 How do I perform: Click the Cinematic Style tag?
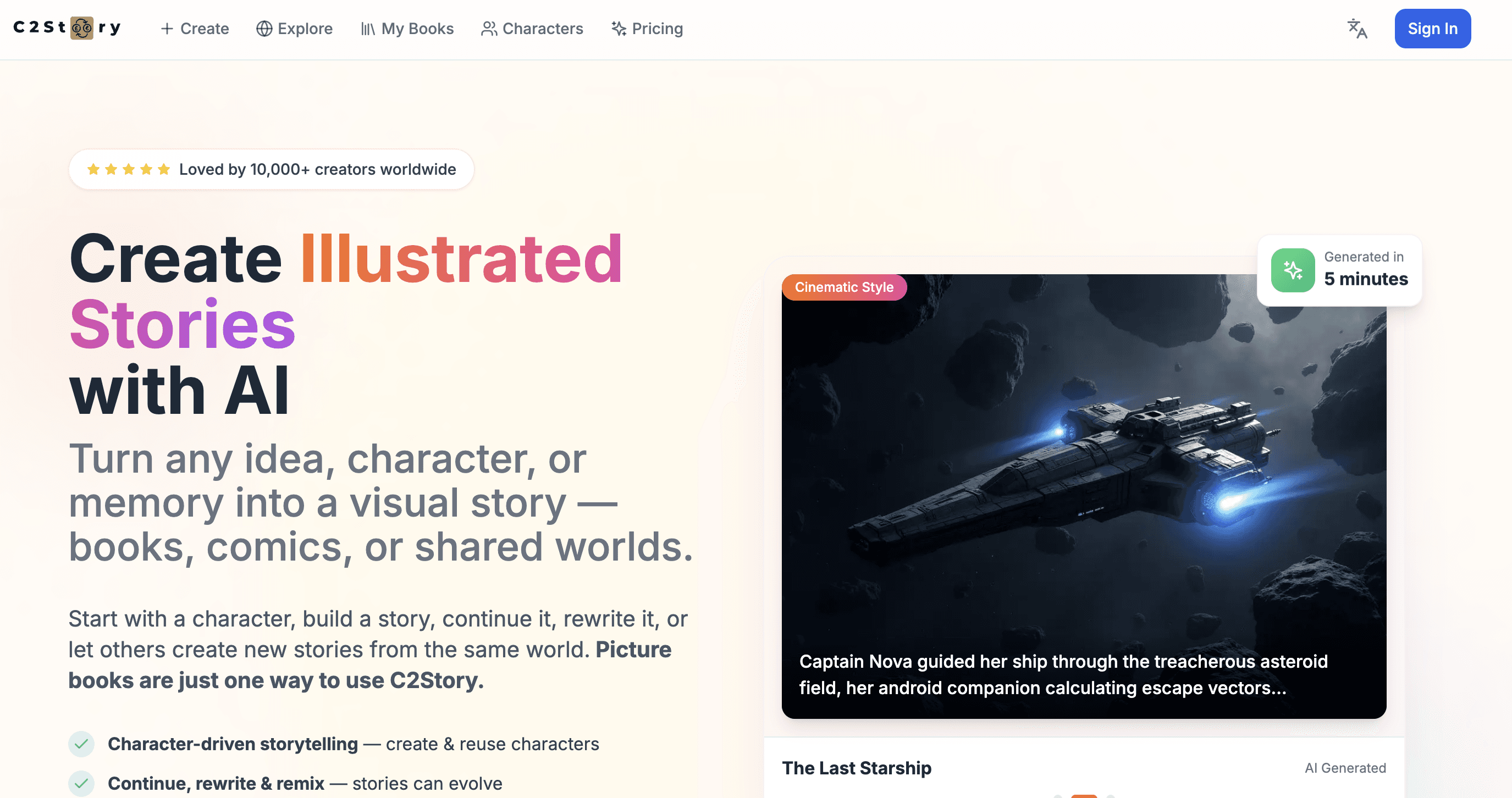(x=844, y=287)
